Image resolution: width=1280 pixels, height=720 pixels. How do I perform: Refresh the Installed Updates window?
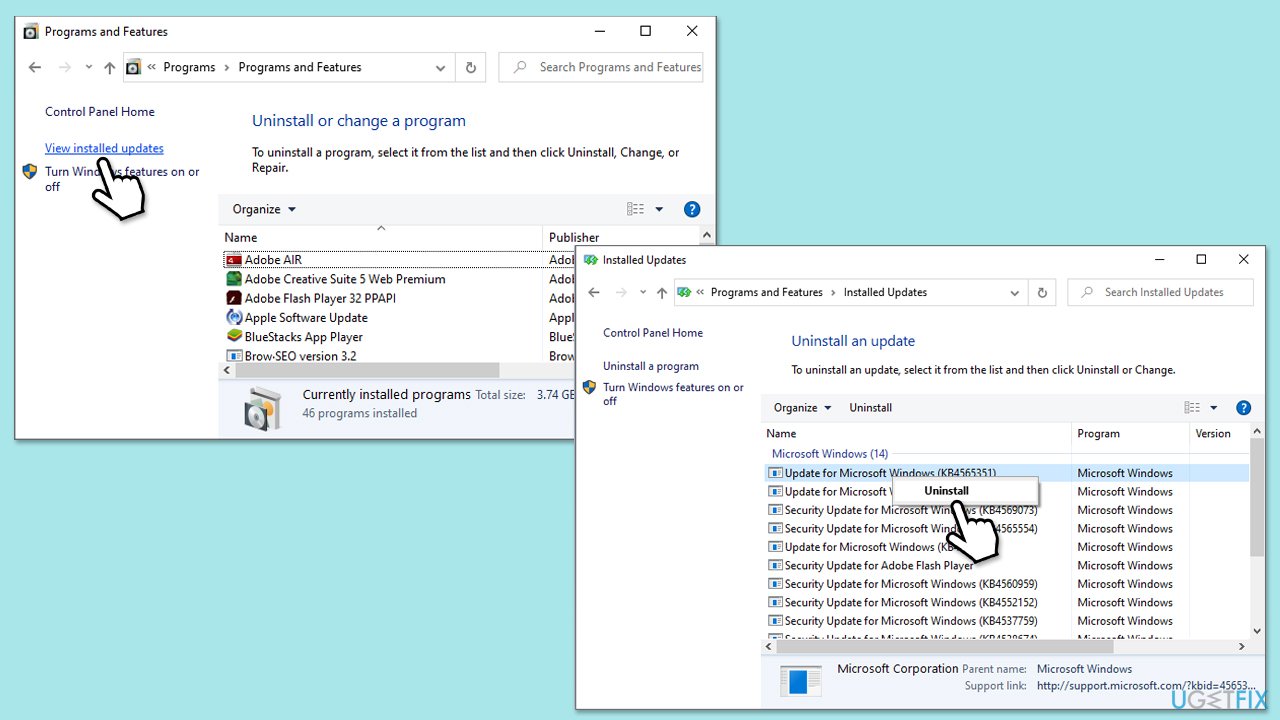1042,292
